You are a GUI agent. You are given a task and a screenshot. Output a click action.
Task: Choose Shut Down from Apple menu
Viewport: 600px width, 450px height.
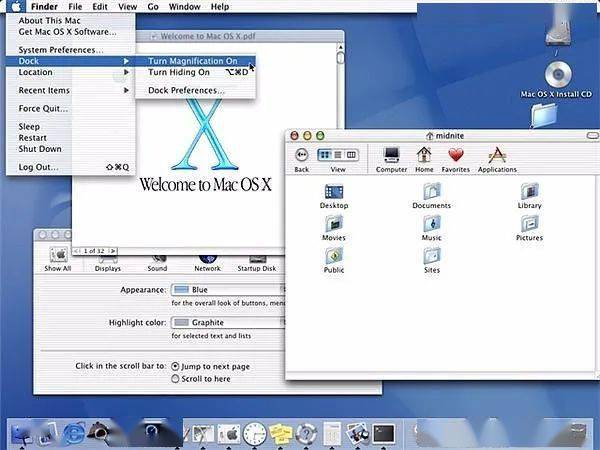70,149
